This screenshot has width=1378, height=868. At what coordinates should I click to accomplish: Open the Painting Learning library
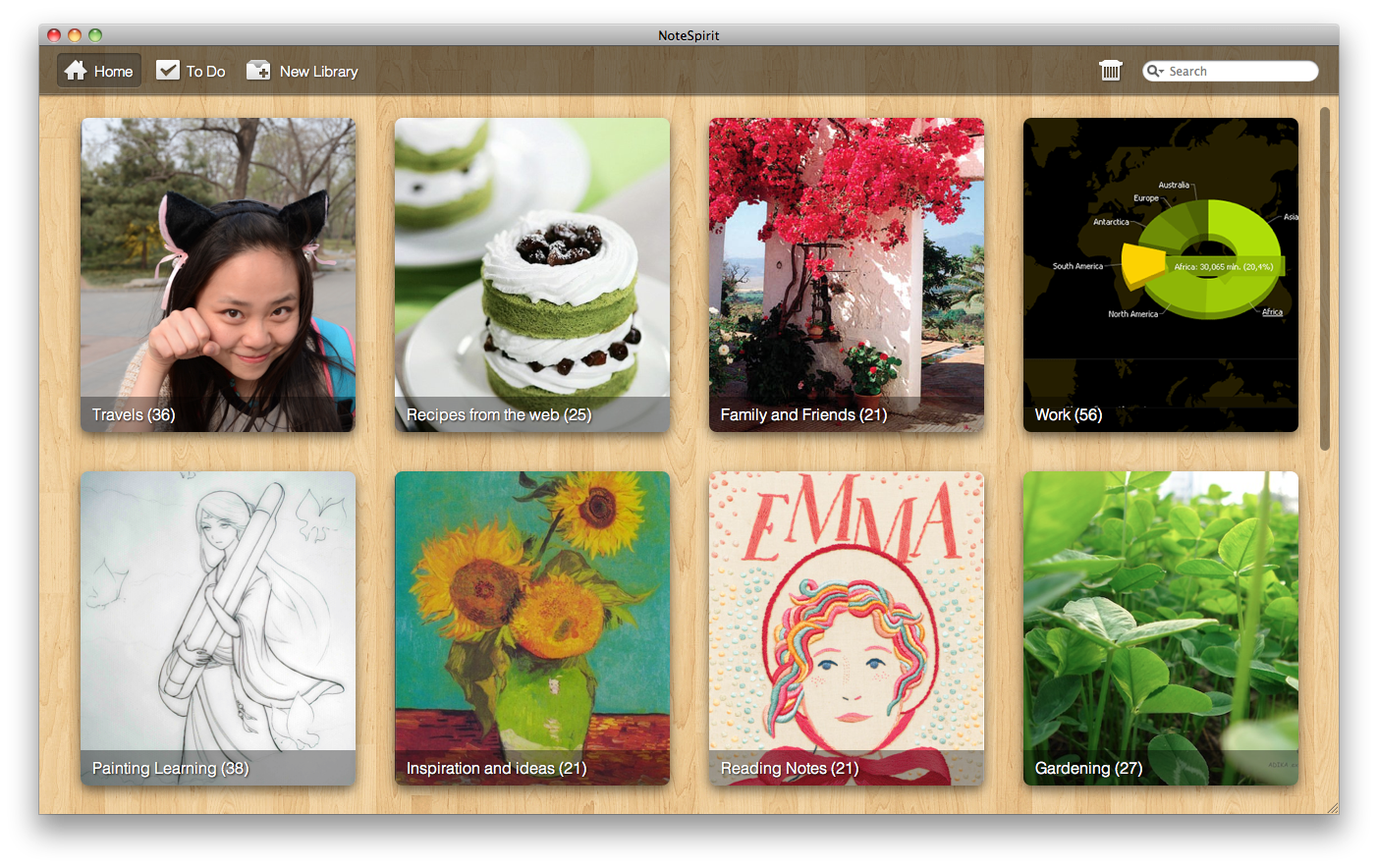point(218,628)
